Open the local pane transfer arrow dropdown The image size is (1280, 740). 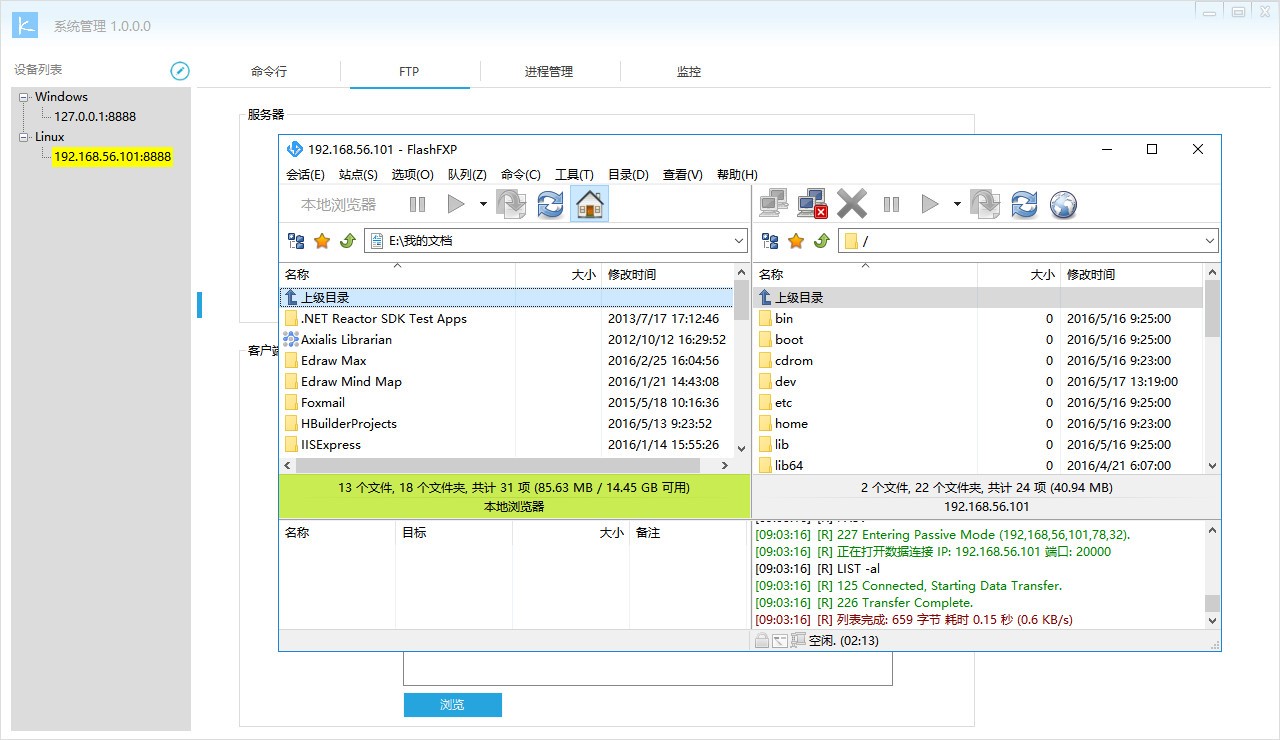[x=483, y=204]
